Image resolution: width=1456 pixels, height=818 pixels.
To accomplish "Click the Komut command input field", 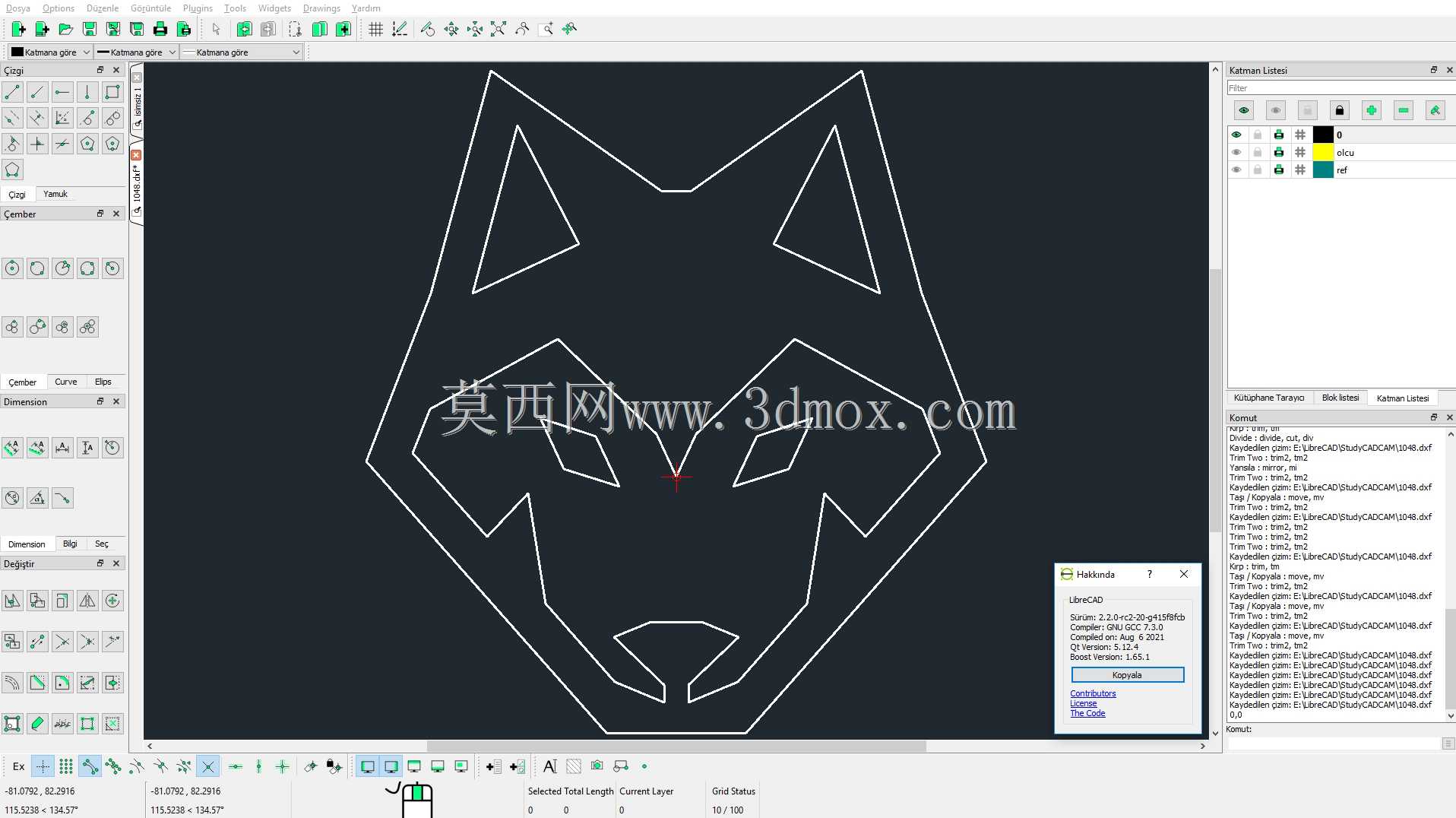I will tap(1334, 743).
